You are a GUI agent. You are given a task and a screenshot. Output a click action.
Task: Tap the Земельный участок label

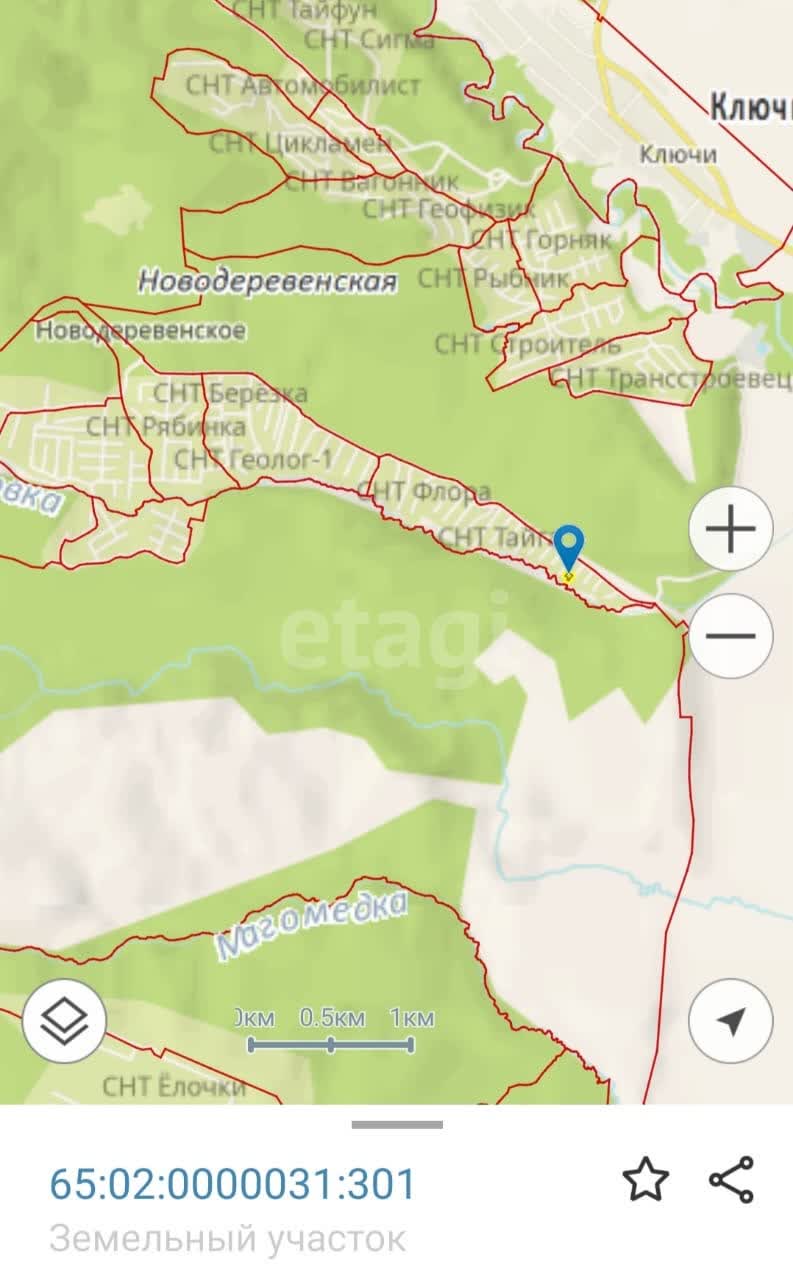tap(228, 1239)
